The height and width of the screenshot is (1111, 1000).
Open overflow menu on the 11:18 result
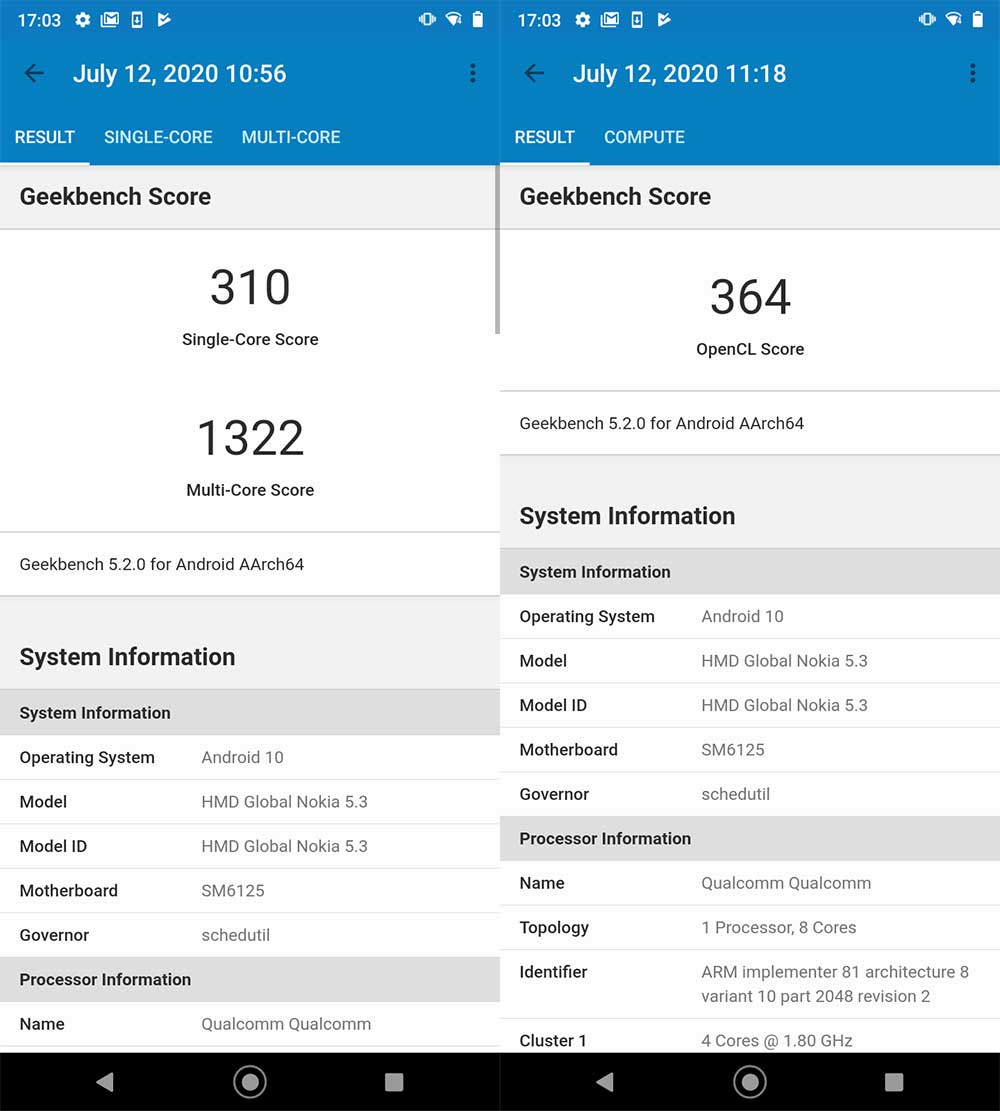tap(972, 73)
